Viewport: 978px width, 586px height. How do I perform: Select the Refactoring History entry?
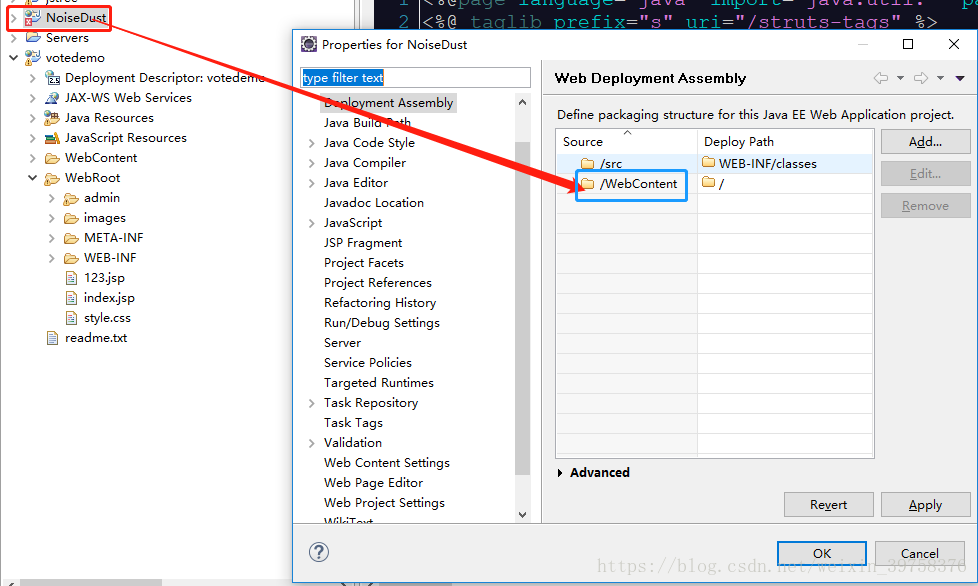380,302
